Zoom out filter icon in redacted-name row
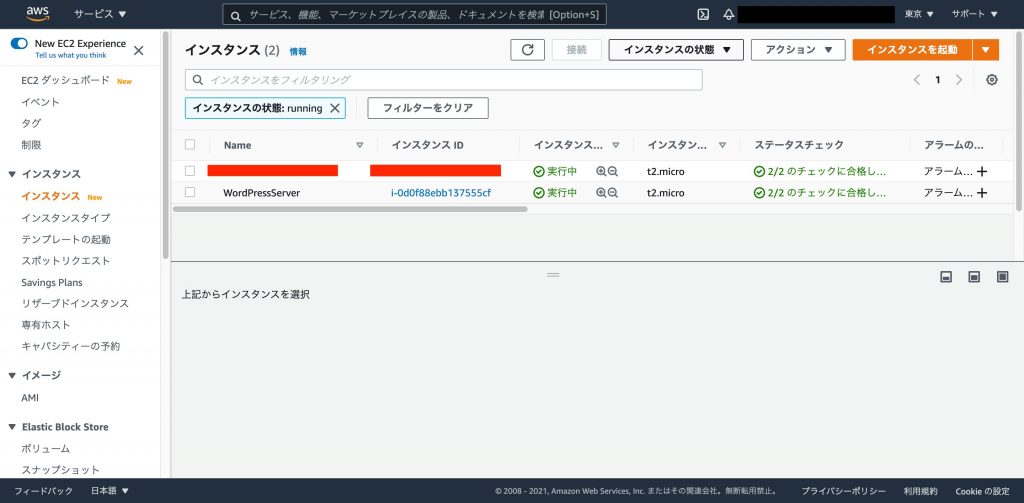The height and width of the screenshot is (503, 1024). pyautogui.click(x=613, y=171)
